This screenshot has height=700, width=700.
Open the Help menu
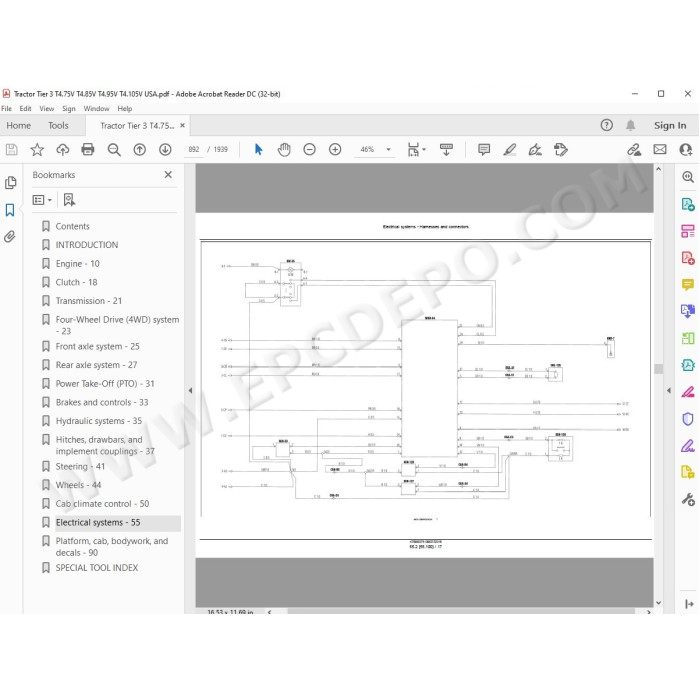125,108
